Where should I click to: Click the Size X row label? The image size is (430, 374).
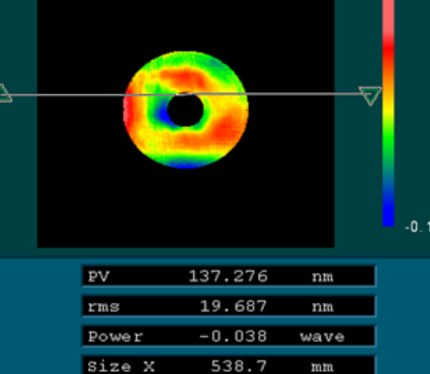pyautogui.click(x=121, y=367)
